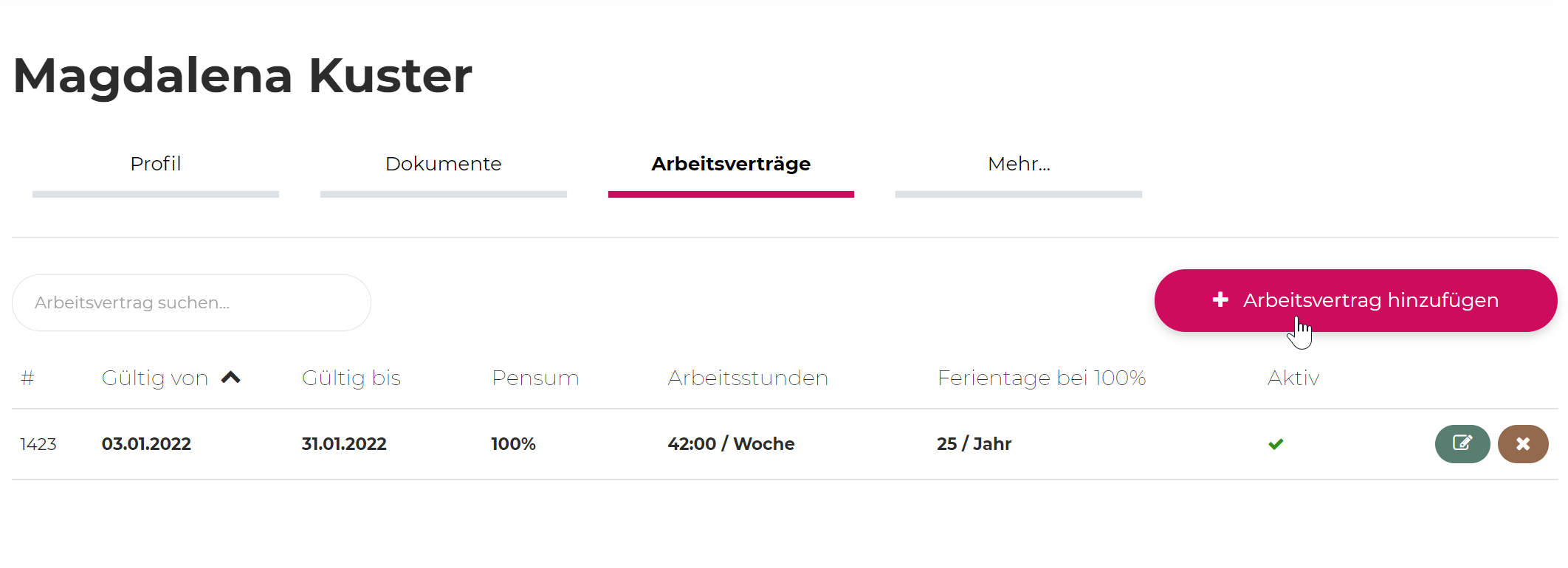
Task: Sort by Gültig bis column header
Action: pos(351,378)
